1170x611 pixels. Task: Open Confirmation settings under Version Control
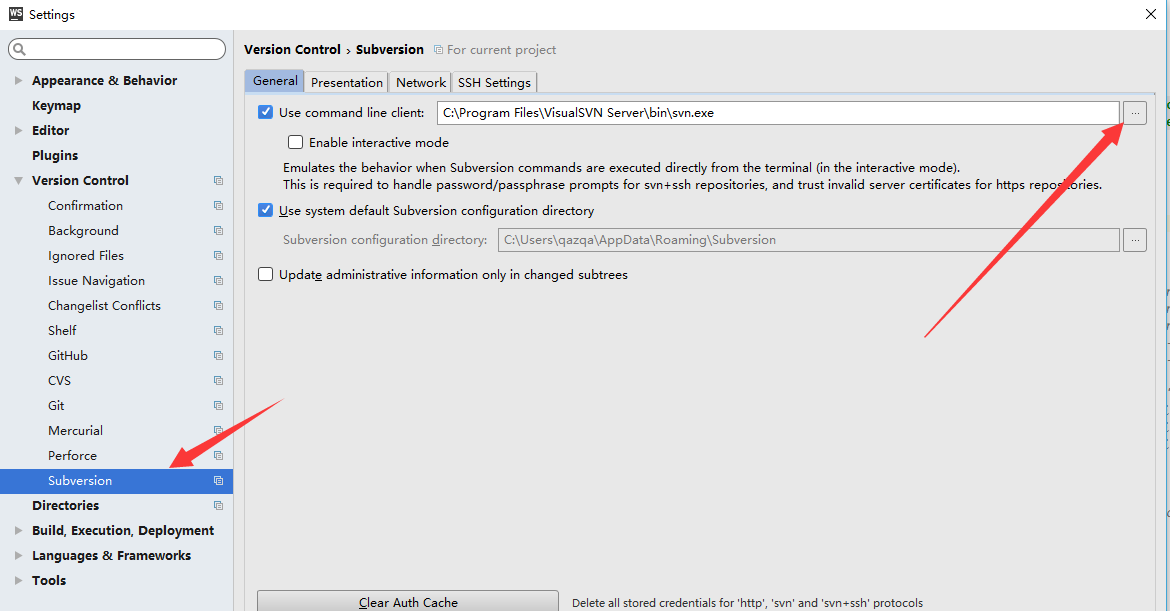85,205
